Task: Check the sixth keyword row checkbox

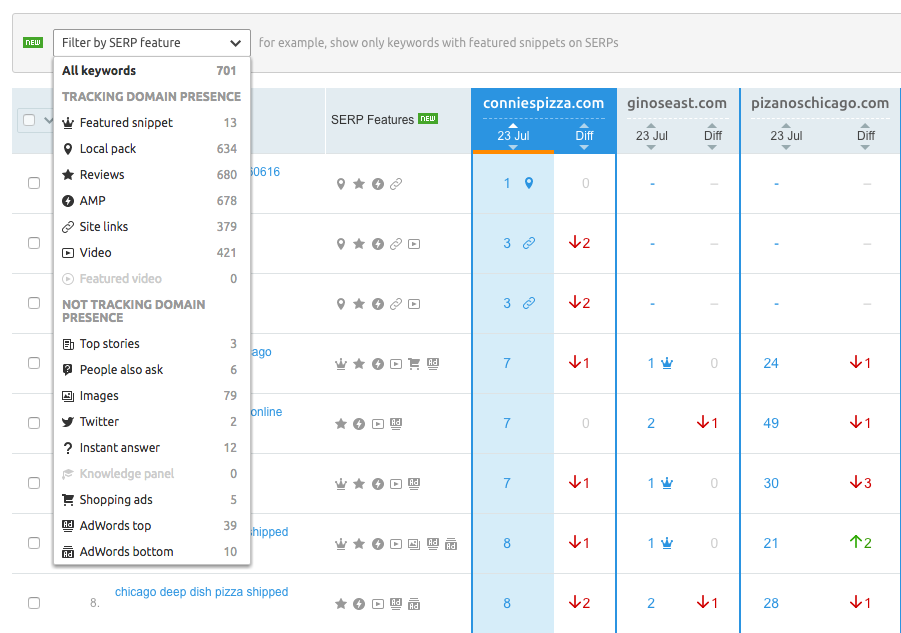Action: (34, 483)
